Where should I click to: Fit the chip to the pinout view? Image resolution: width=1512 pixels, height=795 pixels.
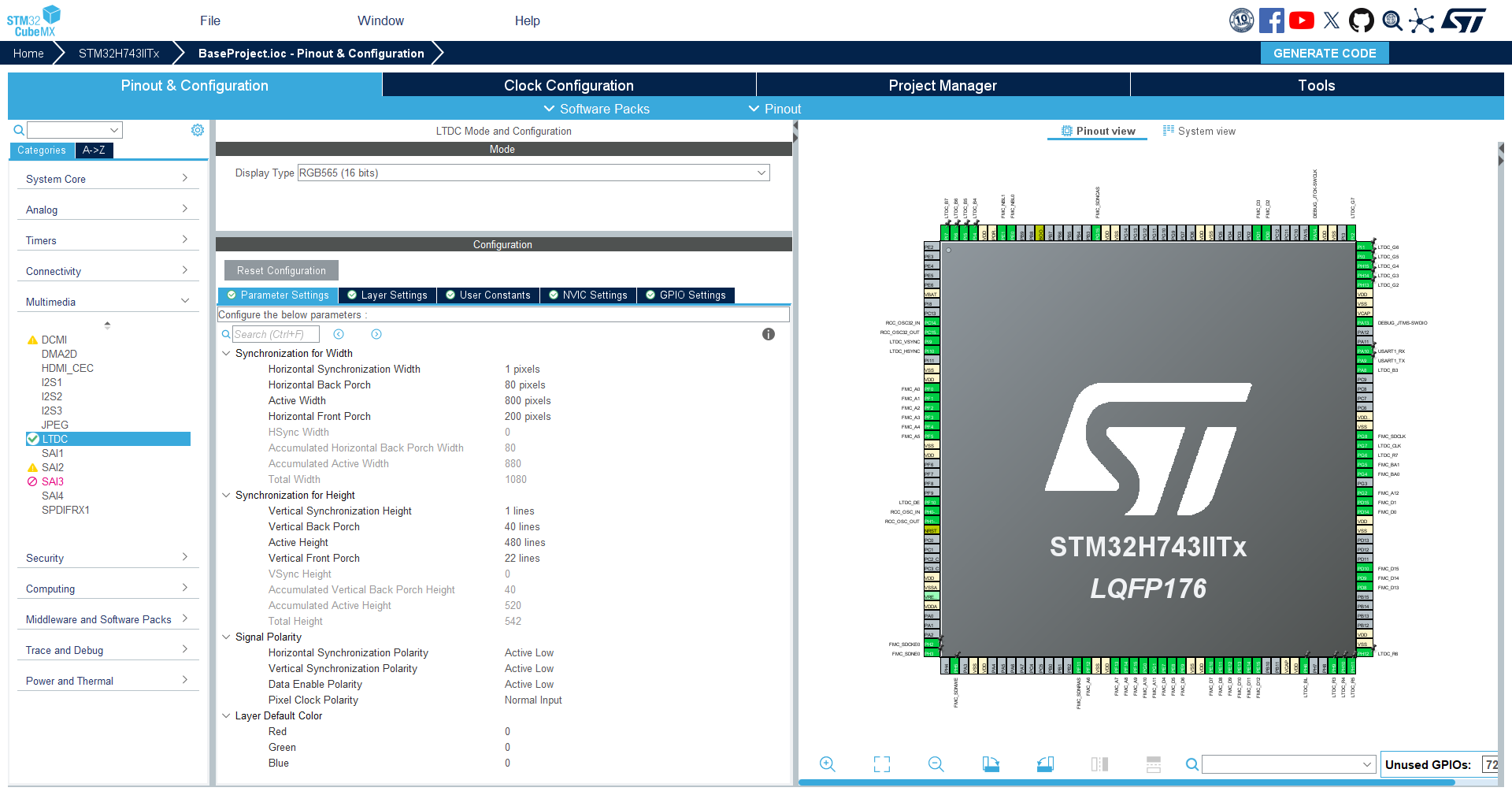882,764
